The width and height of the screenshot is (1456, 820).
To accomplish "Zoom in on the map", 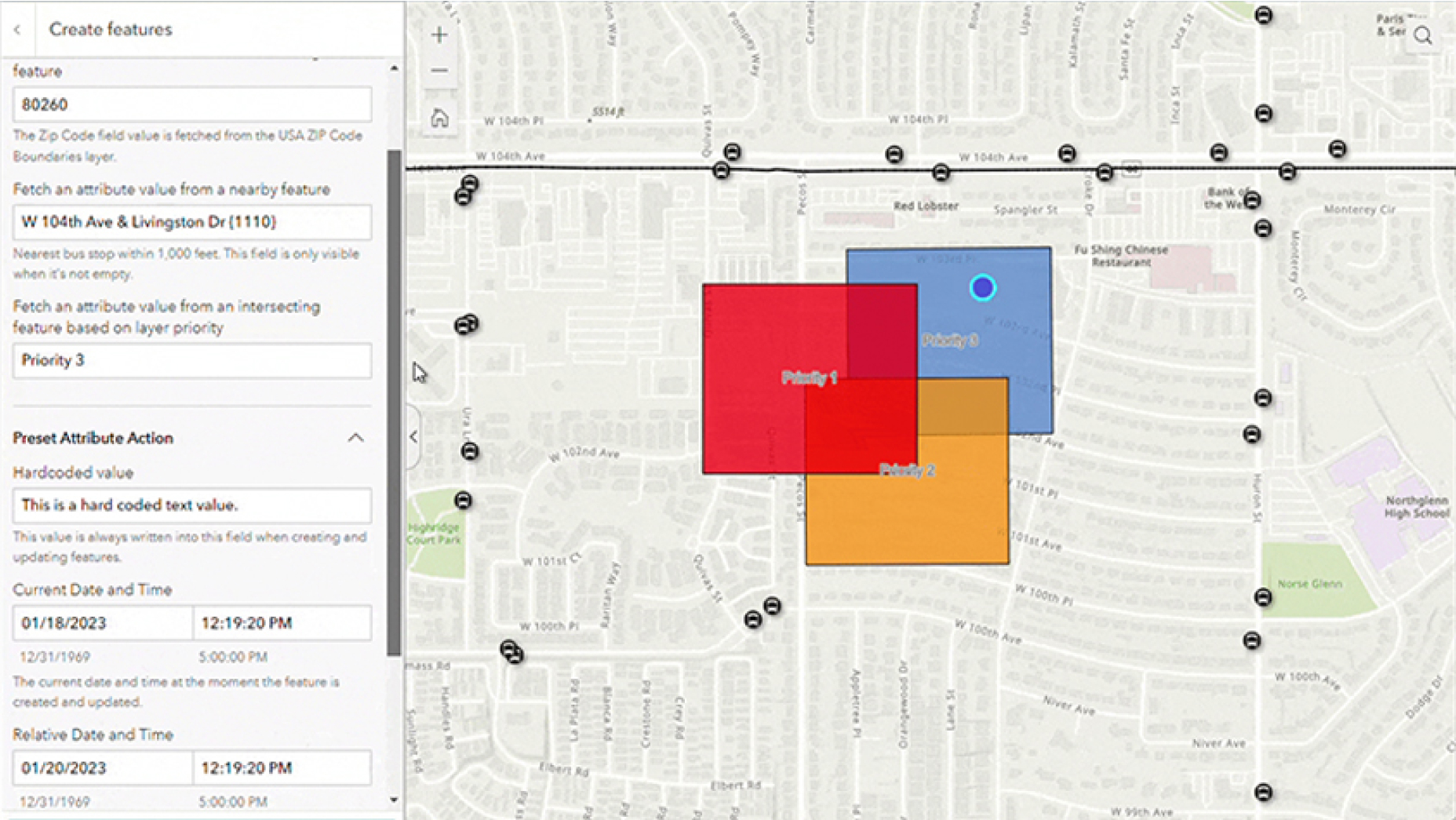I will tap(439, 34).
